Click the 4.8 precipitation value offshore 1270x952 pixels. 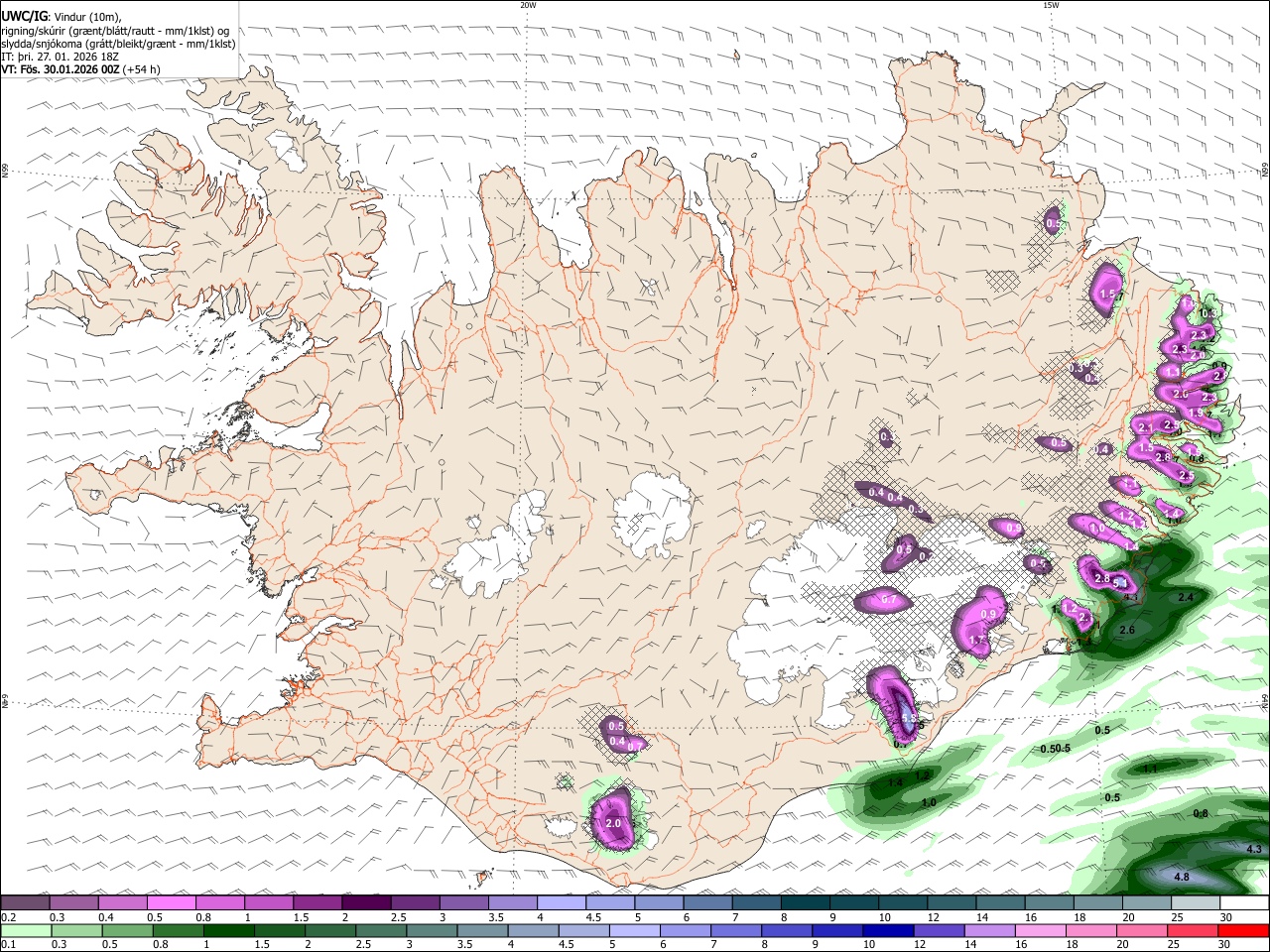point(1181,877)
